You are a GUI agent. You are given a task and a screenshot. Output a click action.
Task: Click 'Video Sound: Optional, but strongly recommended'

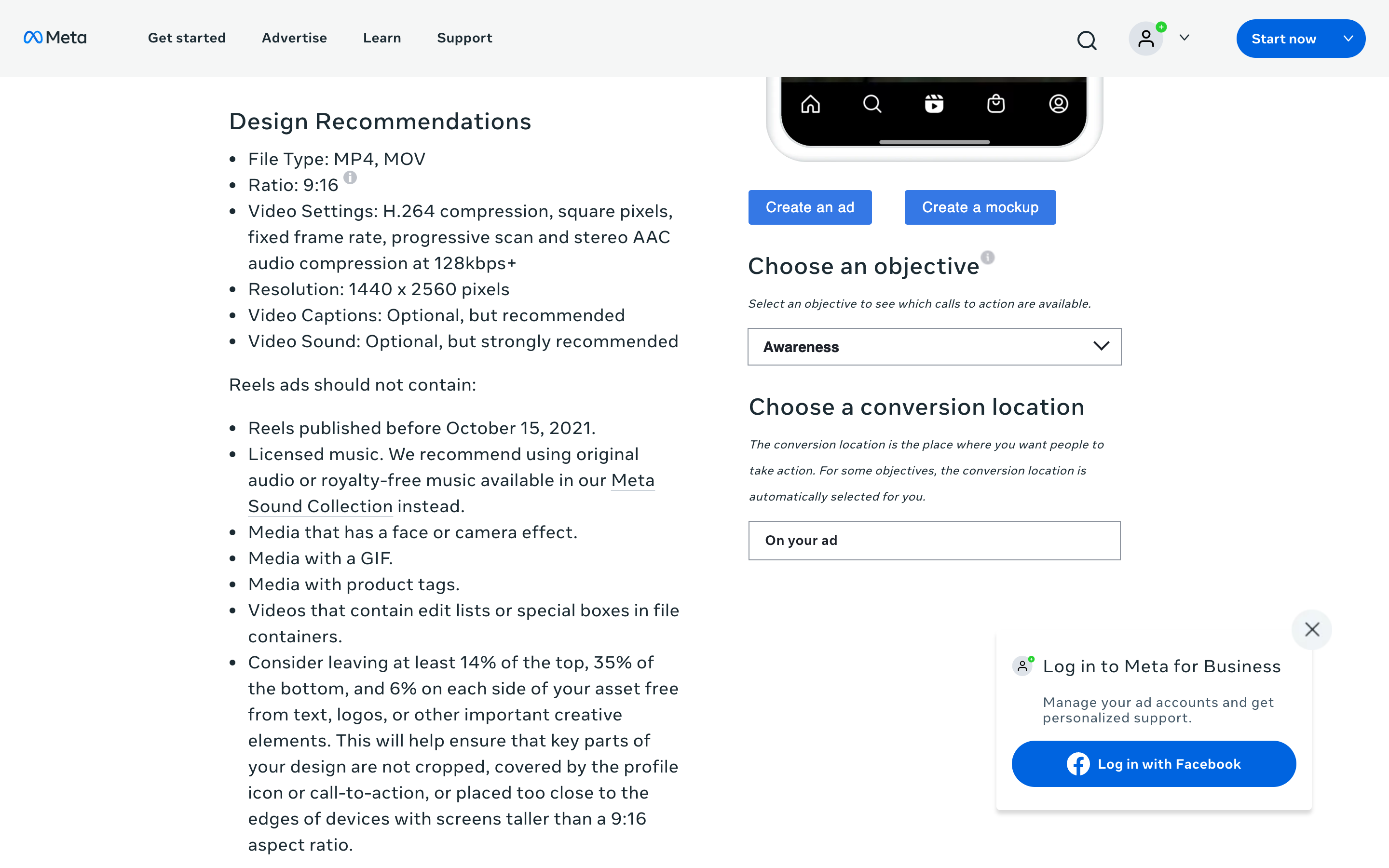click(463, 341)
